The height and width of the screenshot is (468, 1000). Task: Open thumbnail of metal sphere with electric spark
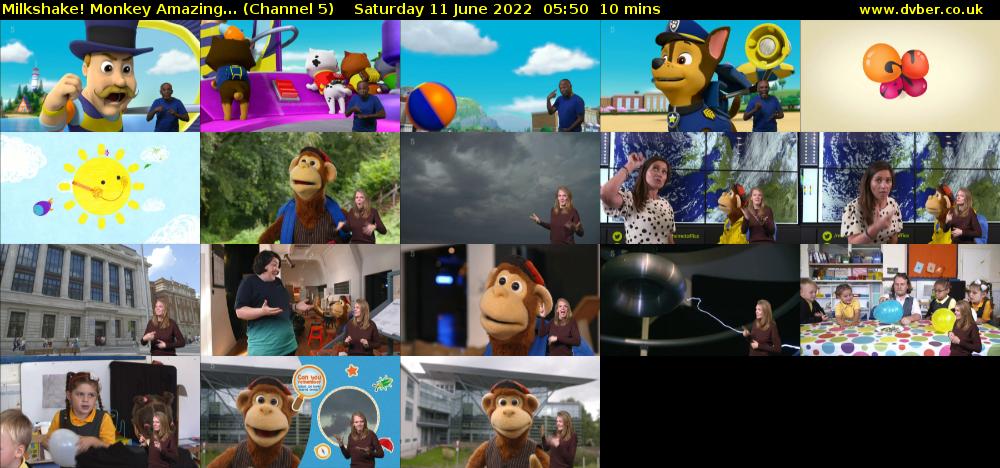[700, 300]
